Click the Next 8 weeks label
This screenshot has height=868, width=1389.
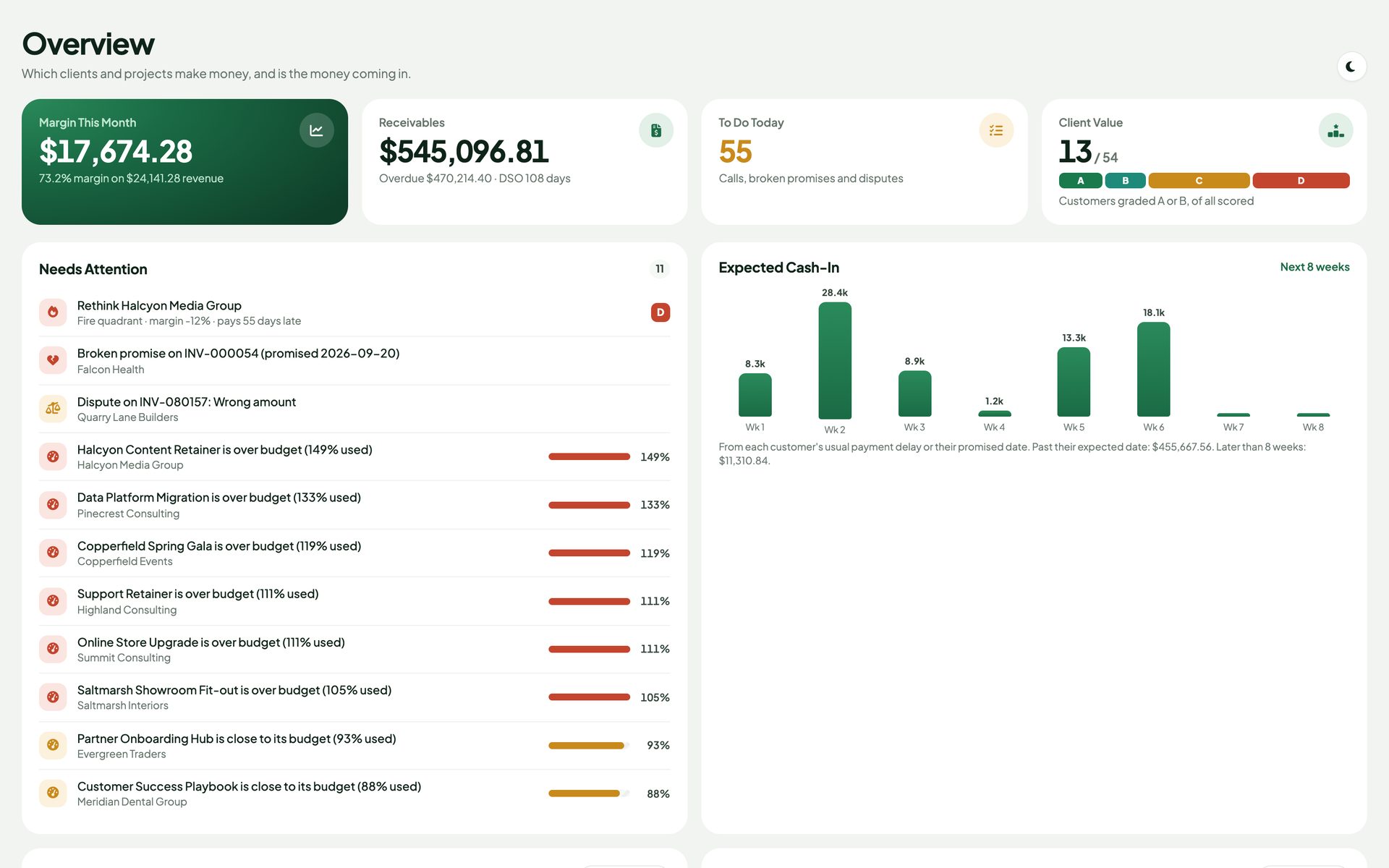[x=1314, y=267]
